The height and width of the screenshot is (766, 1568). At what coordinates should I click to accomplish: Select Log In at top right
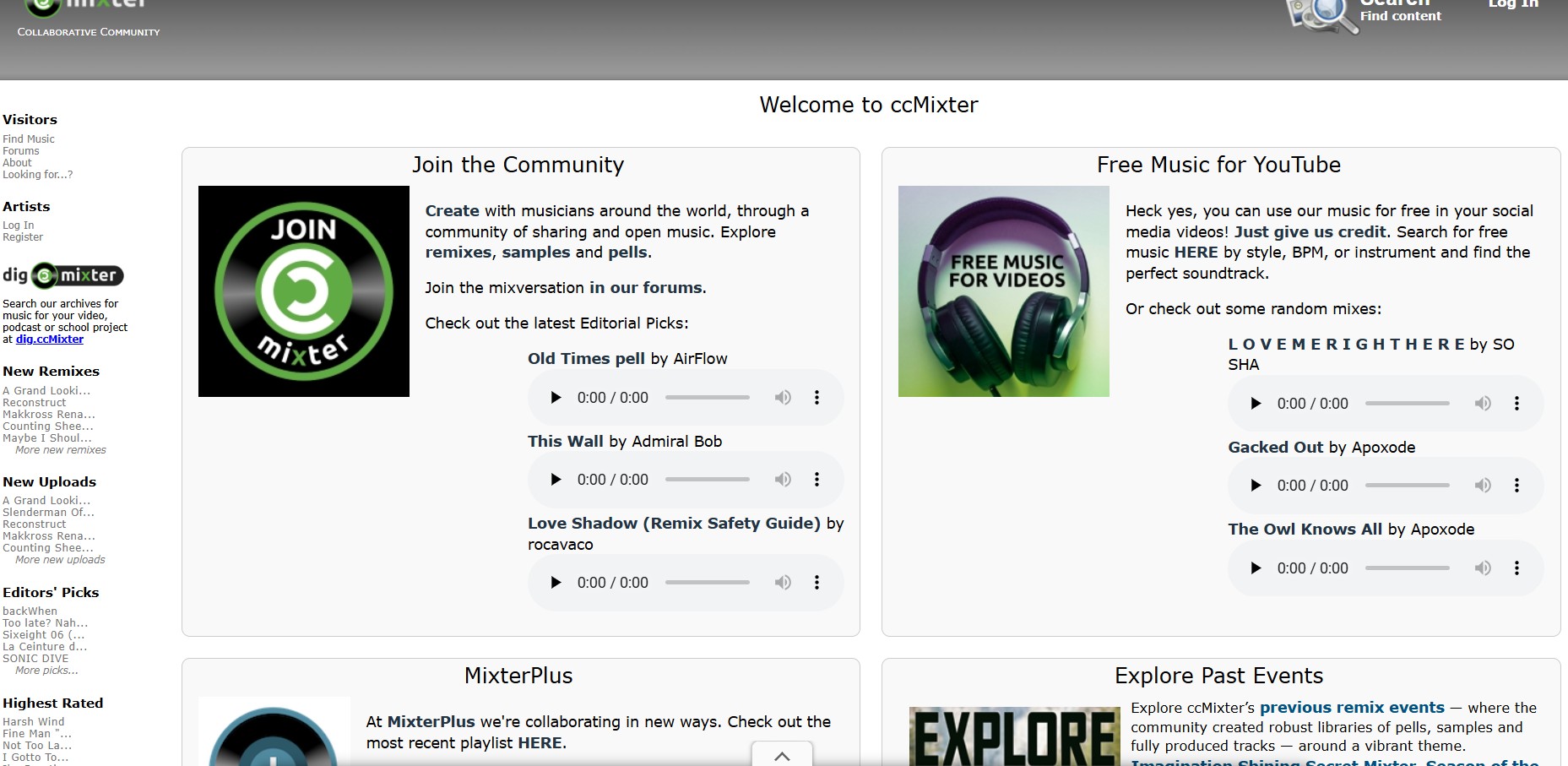(x=1511, y=4)
